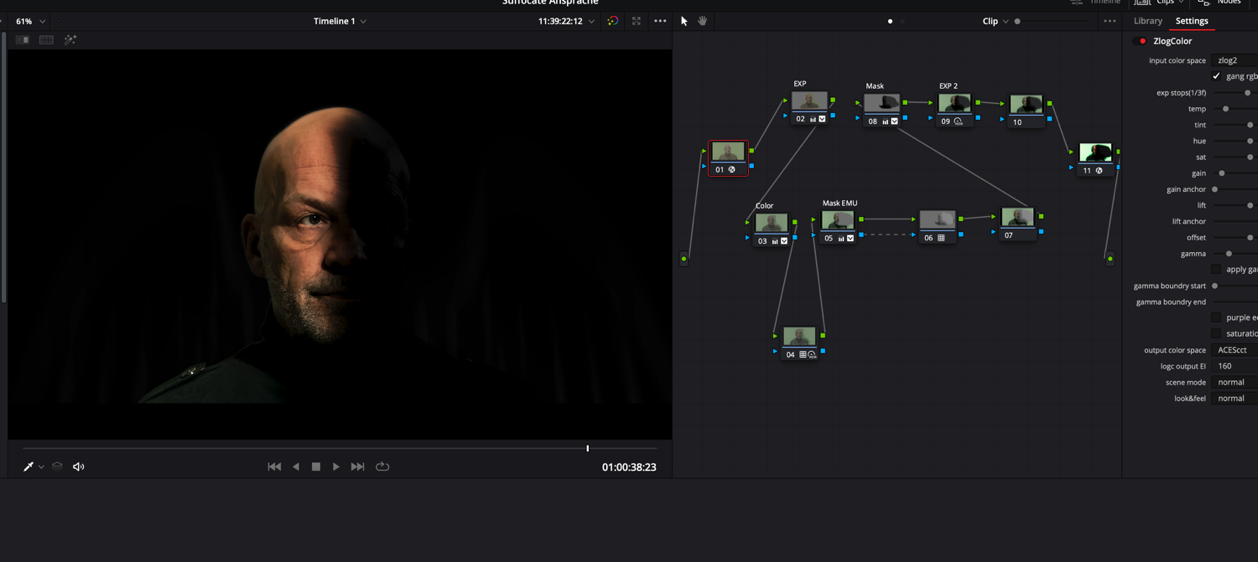1258x562 pixels.
Task: Switch to the Library tab
Action: [x=1148, y=21]
